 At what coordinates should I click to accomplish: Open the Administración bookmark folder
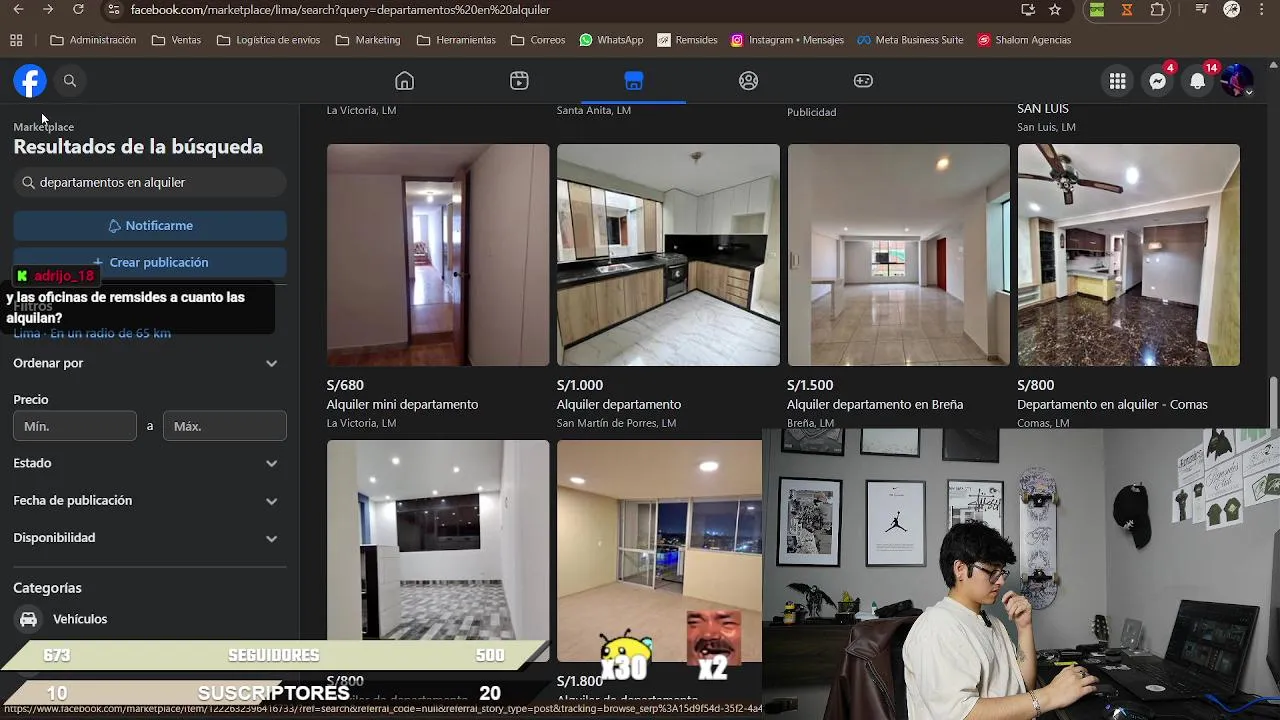pyautogui.click(x=93, y=40)
